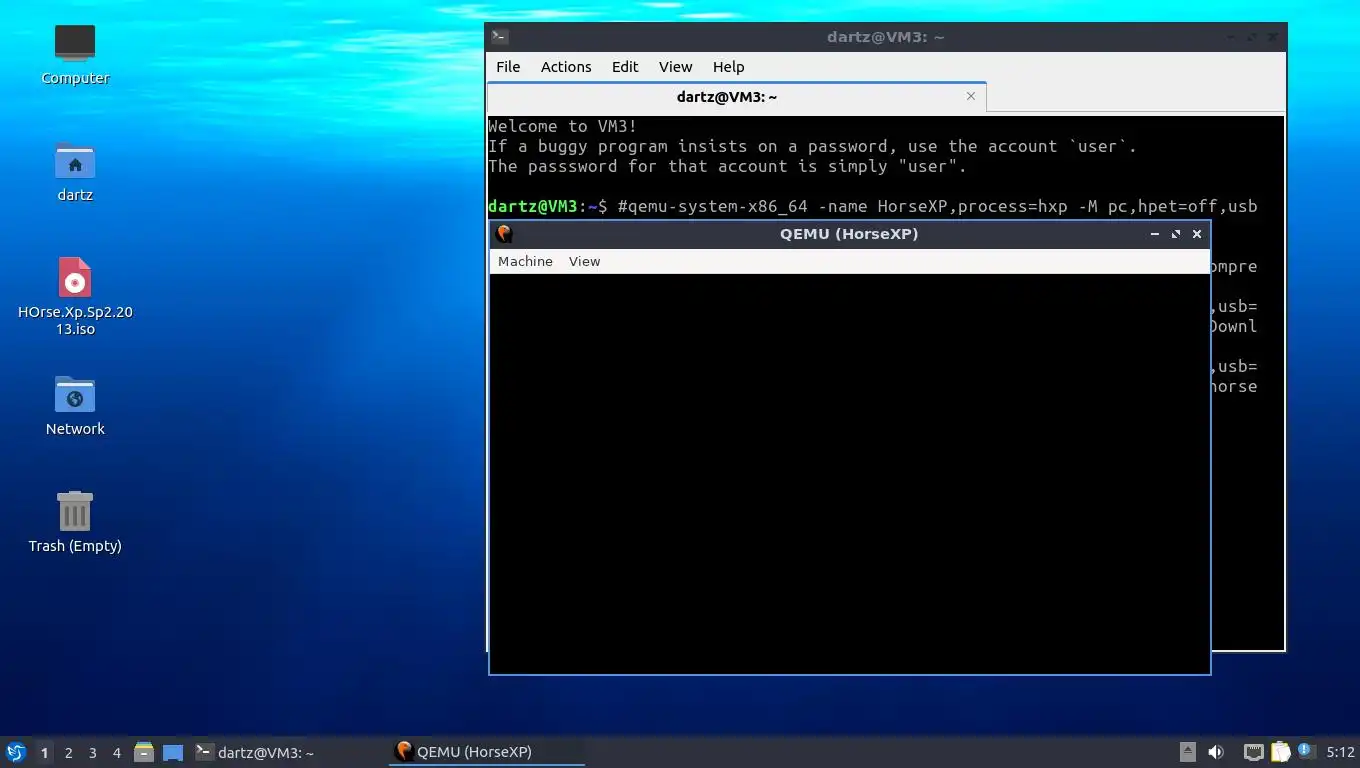Screen dimensions: 1360x768
Task: Close the dartz@VM3: ~ terminal tab
Action: tap(970, 96)
